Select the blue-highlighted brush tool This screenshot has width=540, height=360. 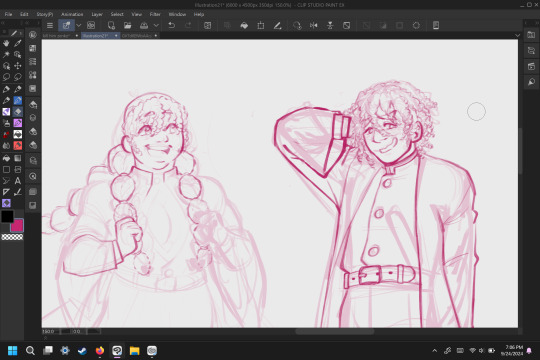[18, 100]
